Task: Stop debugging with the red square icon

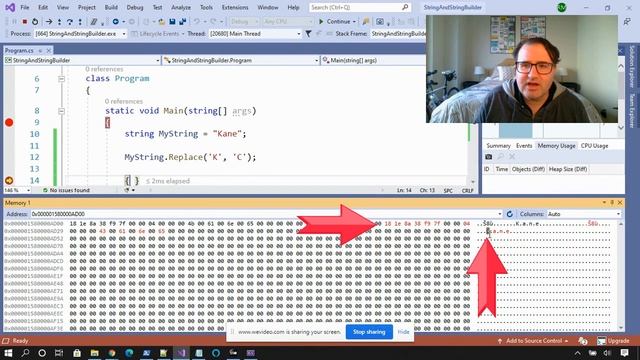Action: pos(24,22)
